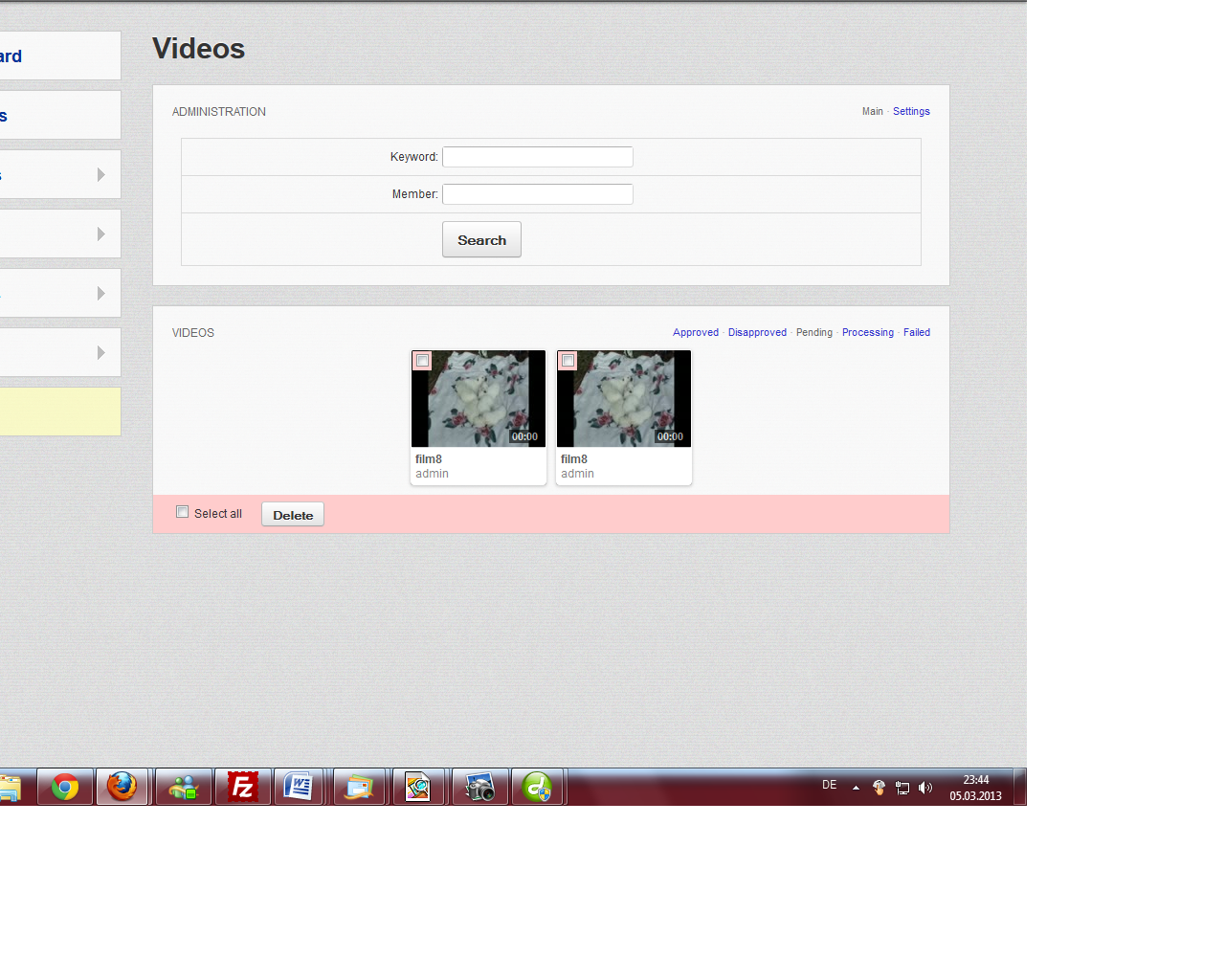This screenshot has width=1225, height=980.
Task: Open Google Chrome from the taskbar
Action: coord(65,787)
